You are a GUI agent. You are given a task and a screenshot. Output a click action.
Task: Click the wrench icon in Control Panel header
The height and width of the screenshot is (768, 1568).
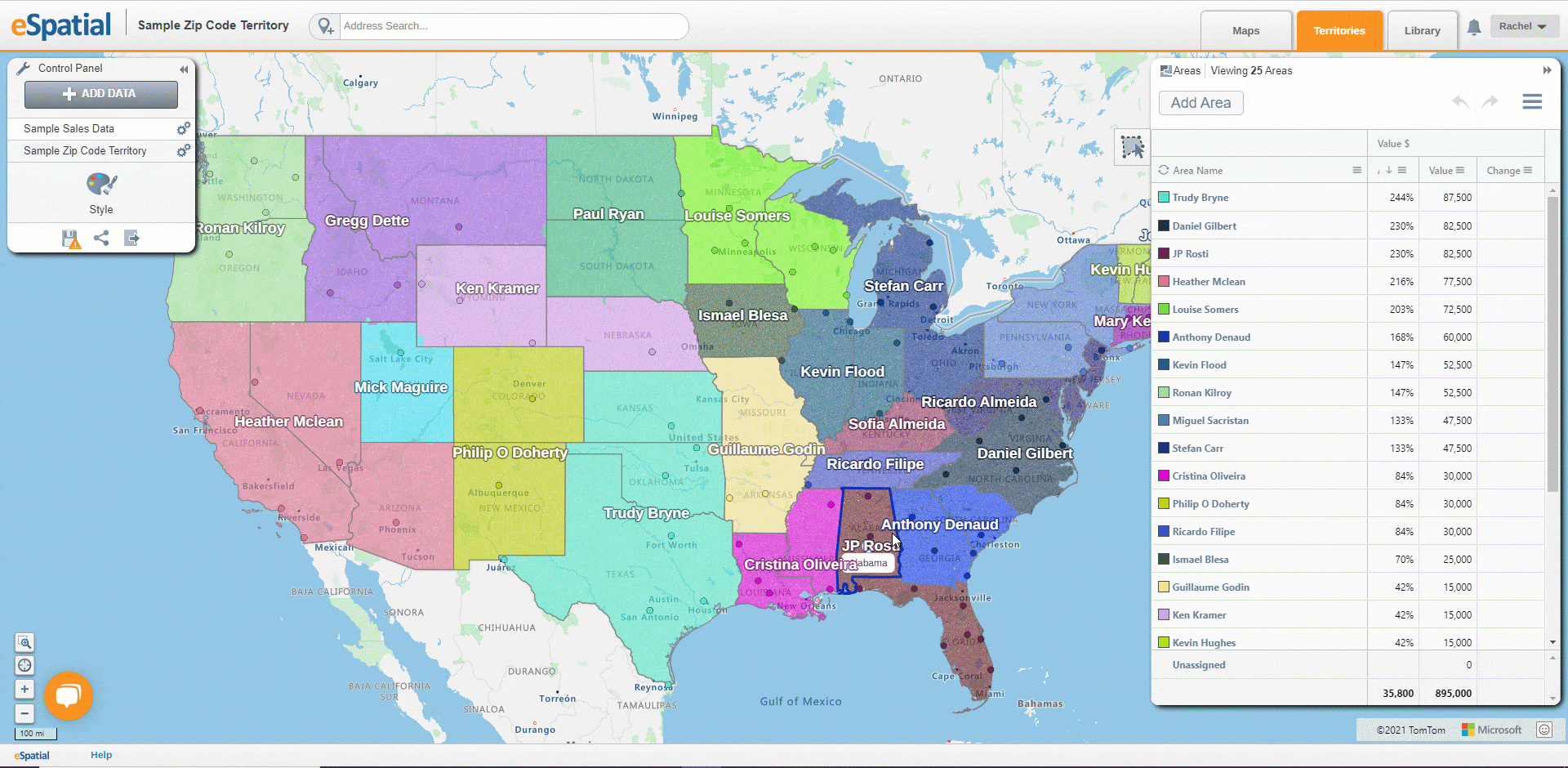click(23, 69)
